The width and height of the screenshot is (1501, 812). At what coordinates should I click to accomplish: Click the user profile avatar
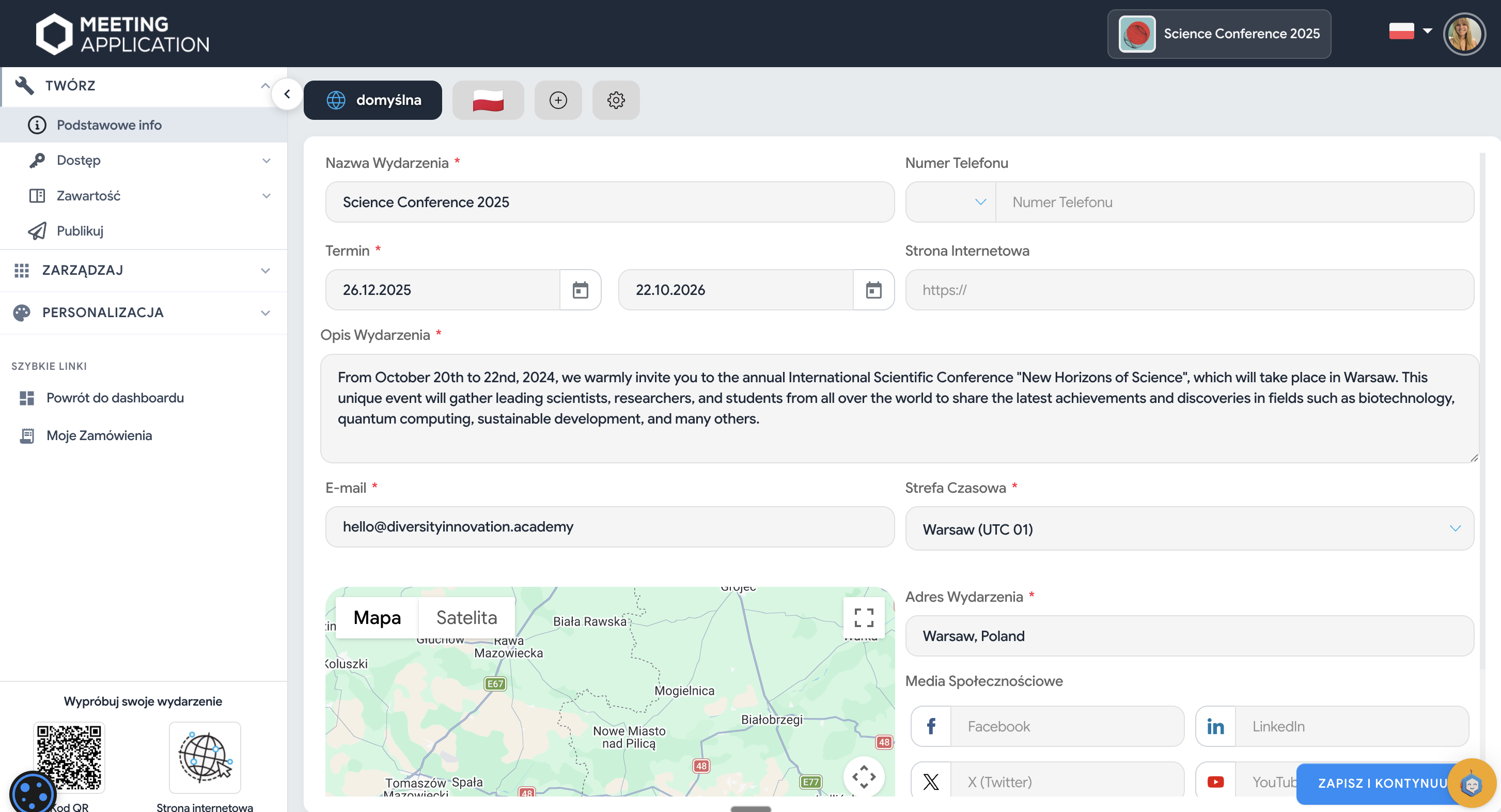[1464, 34]
